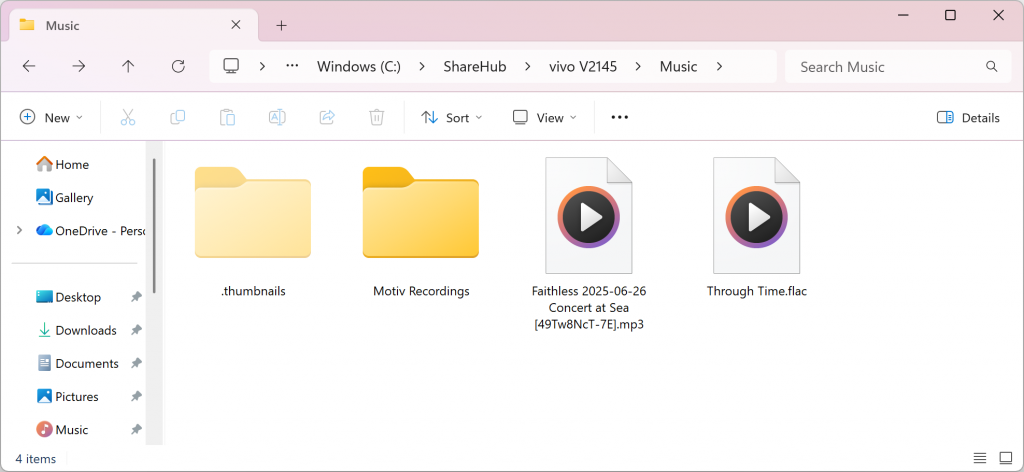1024x472 pixels.
Task: Add a new tab
Action: pyautogui.click(x=281, y=25)
